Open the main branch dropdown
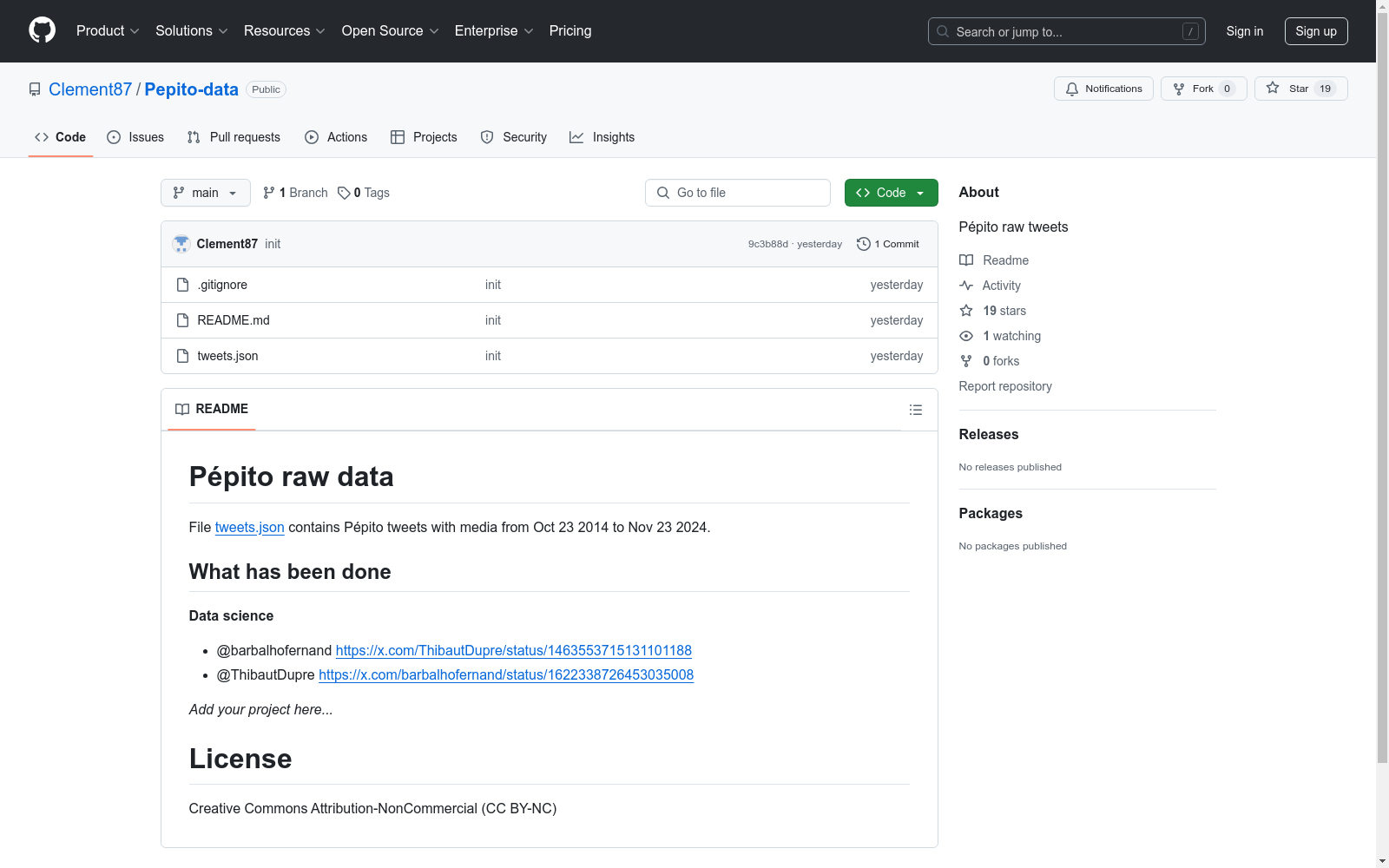 pyautogui.click(x=206, y=193)
